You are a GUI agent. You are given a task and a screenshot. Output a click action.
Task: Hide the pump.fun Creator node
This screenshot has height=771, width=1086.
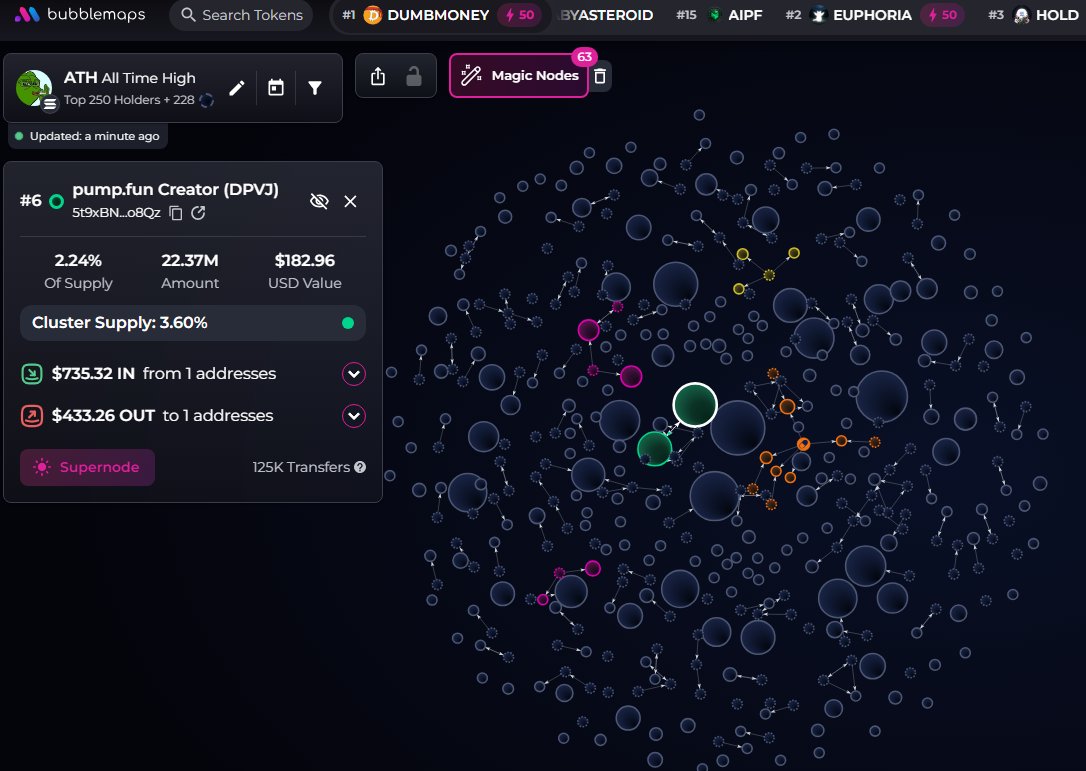(x=319, y=201)
